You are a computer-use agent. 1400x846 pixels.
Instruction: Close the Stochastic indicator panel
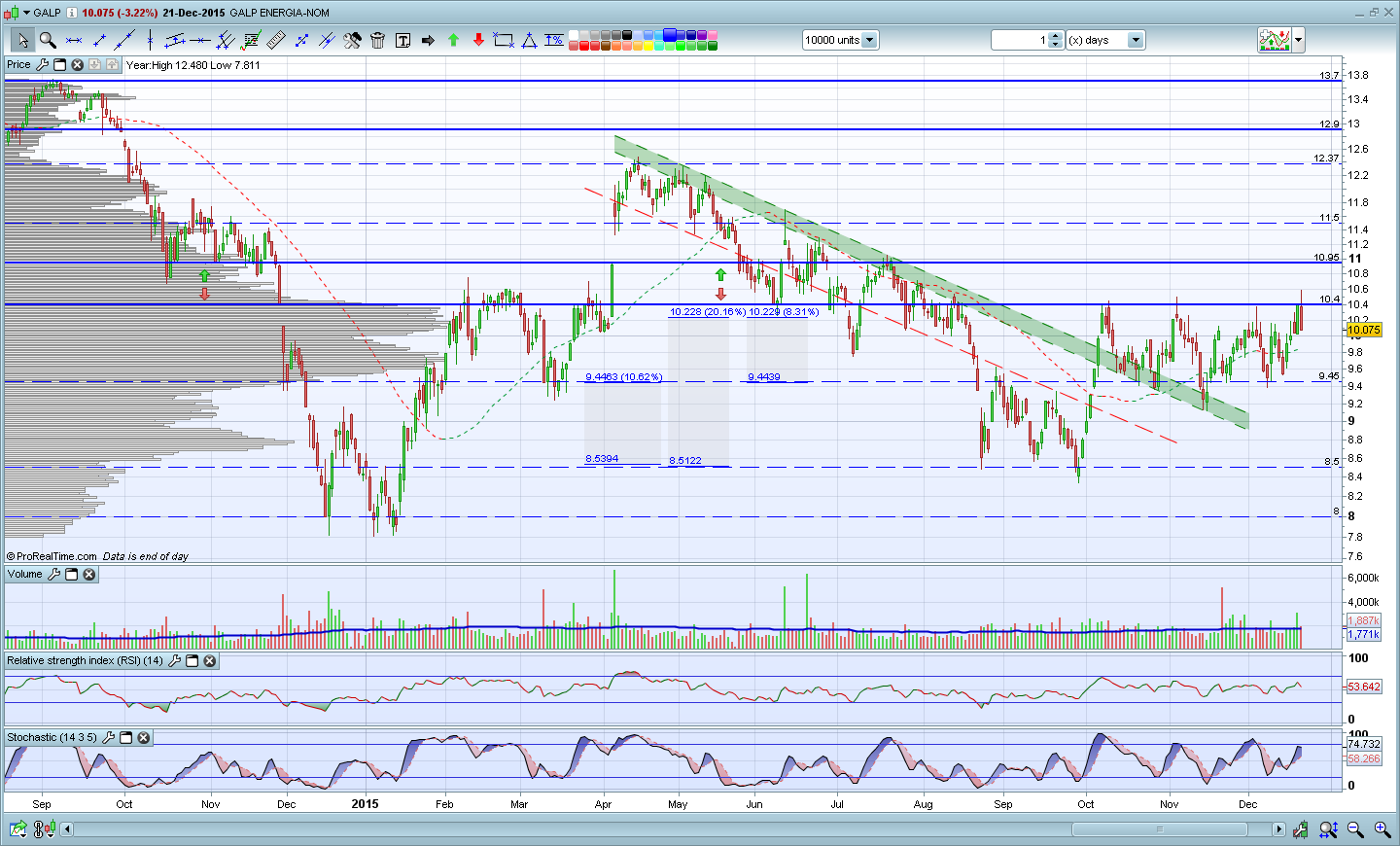(x=143, y=738)
